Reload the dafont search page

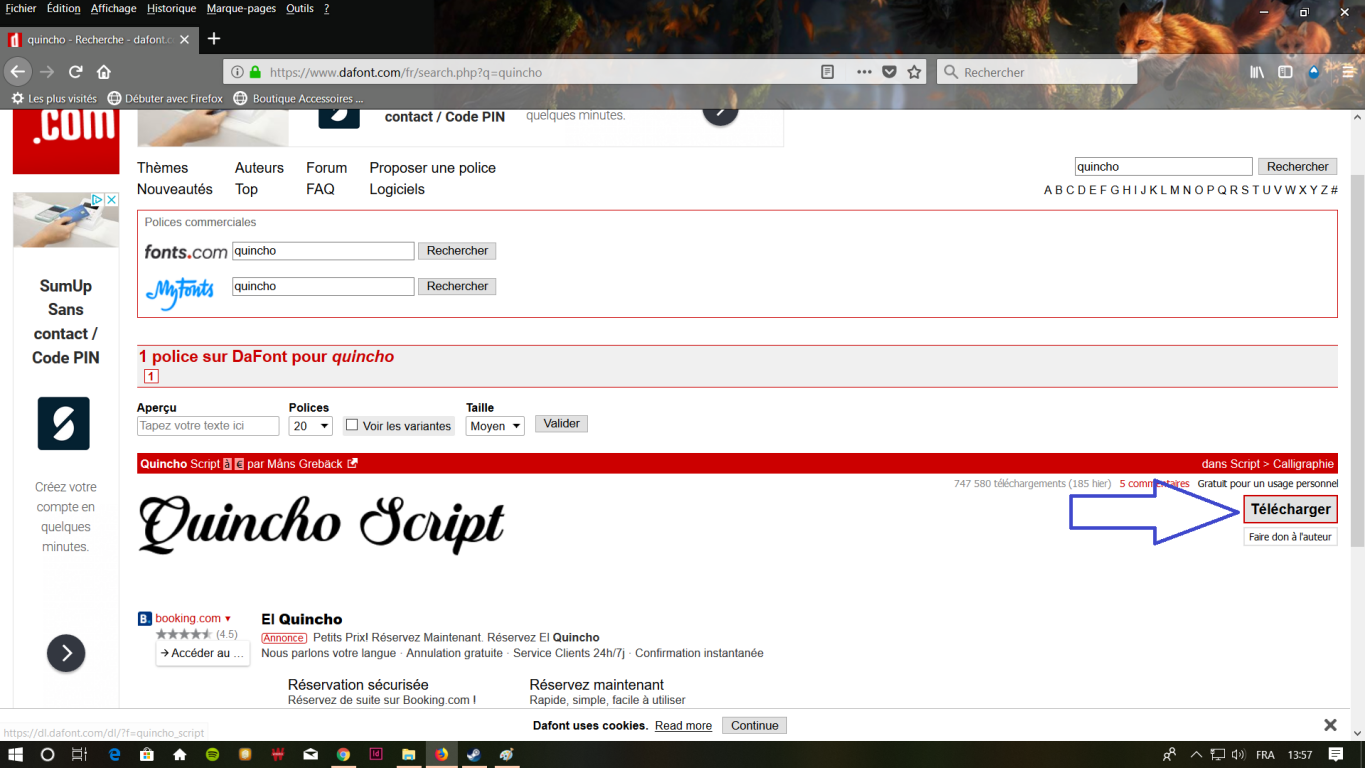tap(75, 72)
